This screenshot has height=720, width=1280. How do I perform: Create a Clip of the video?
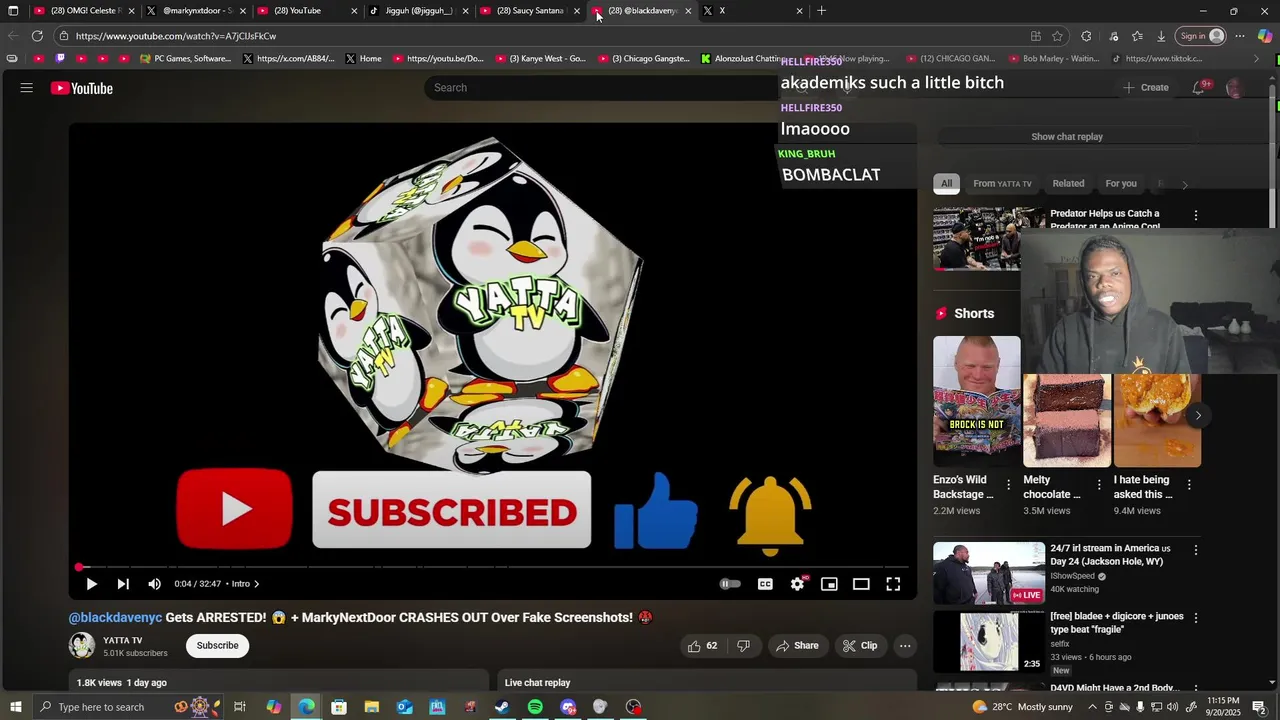click(860, 646)
